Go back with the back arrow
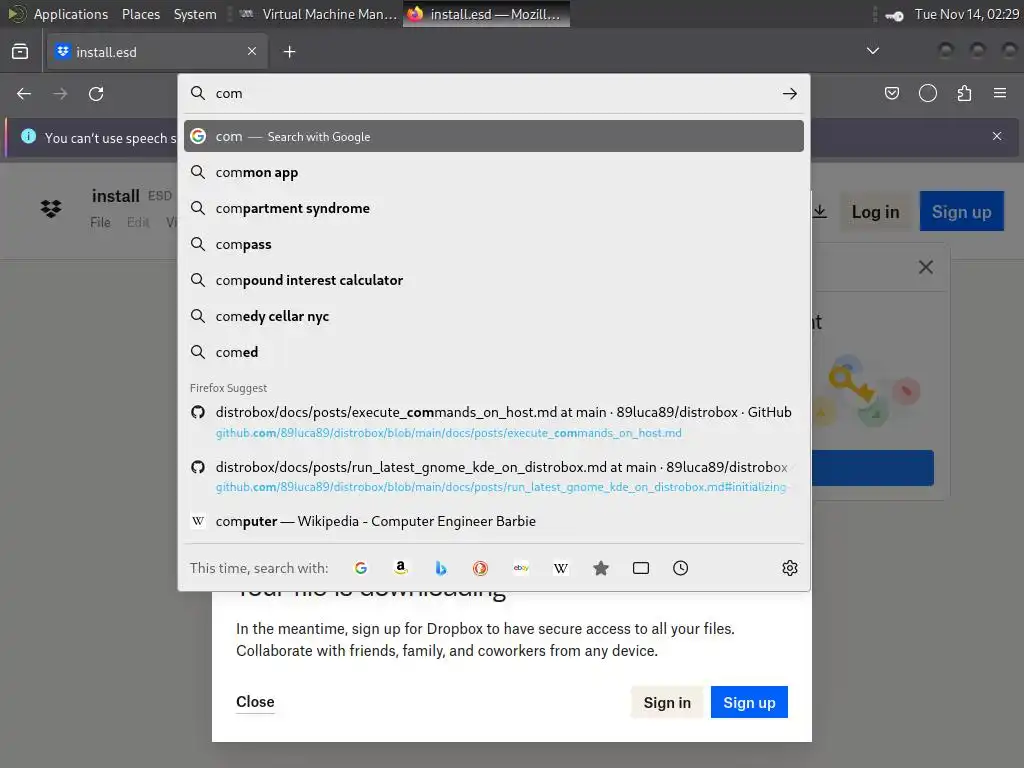Viewport: 1024px width, 768px height. pyautogui.click(x=24, y=93)
